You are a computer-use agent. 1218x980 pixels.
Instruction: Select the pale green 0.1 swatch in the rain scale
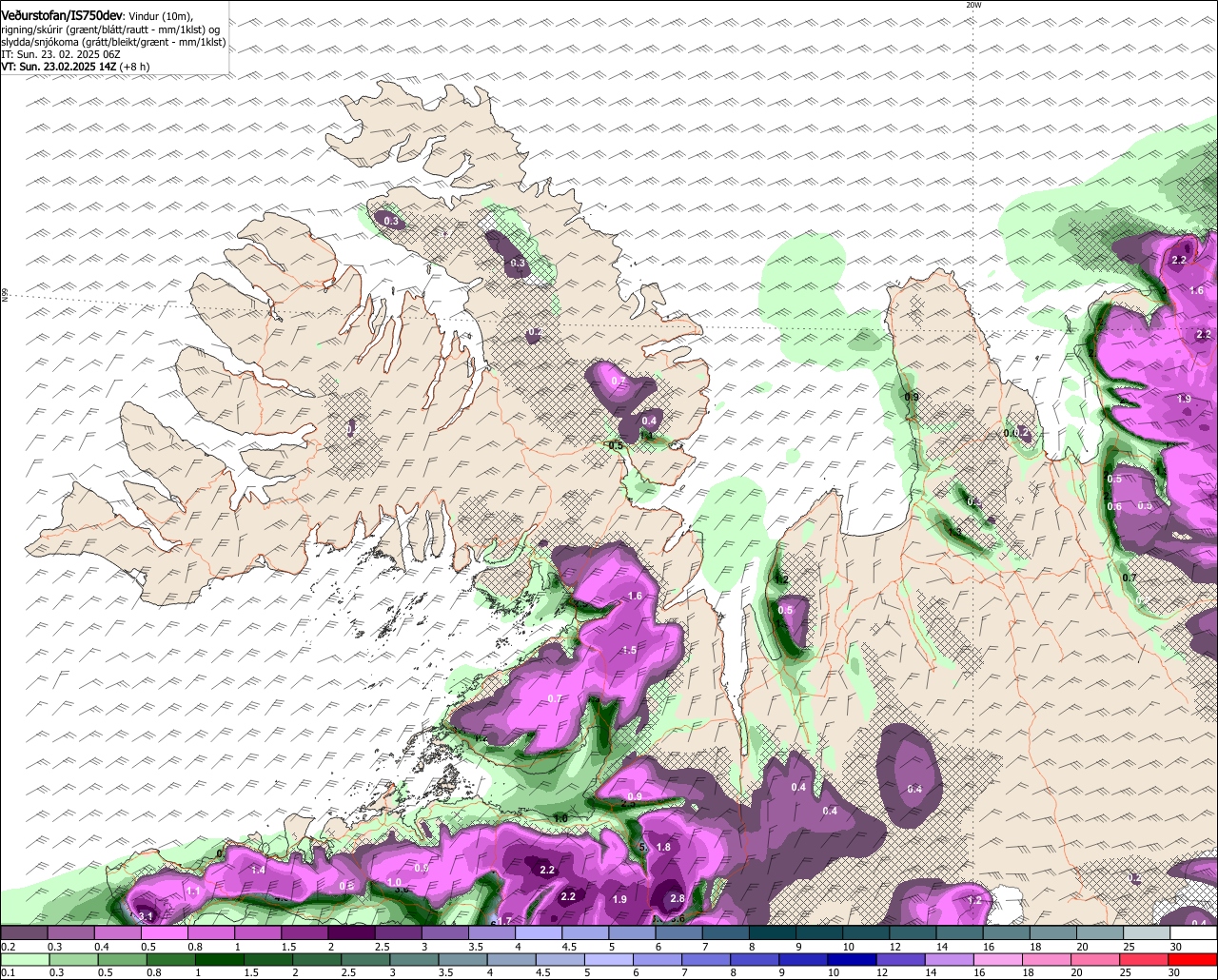tap(23, 960)
